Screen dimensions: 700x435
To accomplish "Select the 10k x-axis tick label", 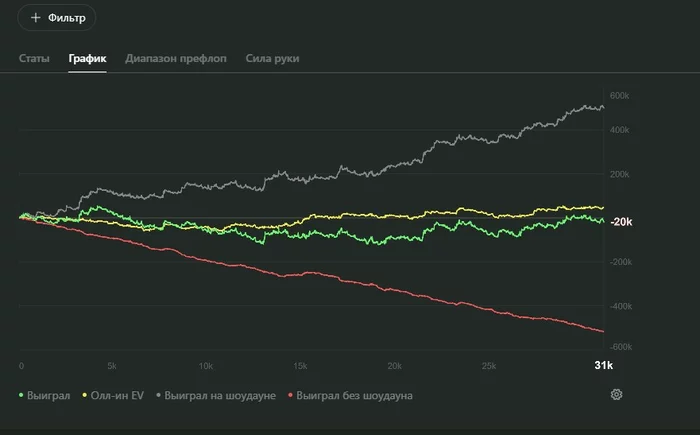I will (206, 366).
